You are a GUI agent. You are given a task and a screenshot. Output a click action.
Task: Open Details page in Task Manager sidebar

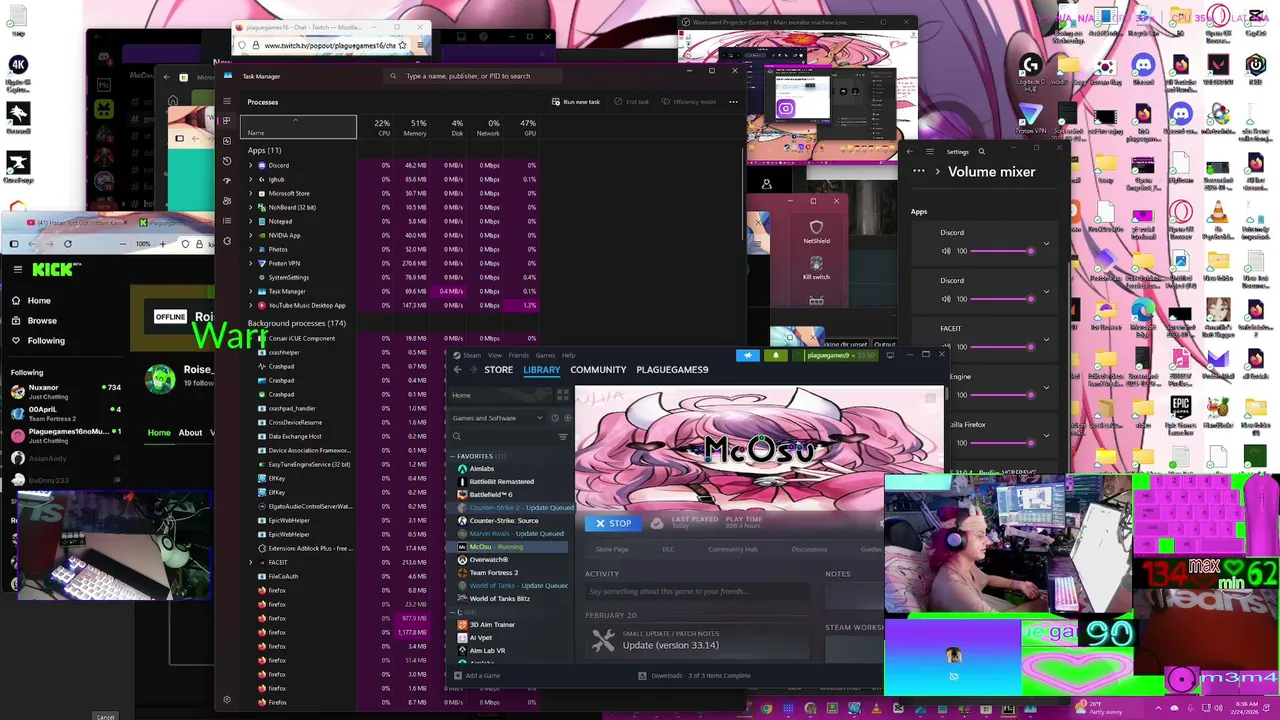click(227, 221)
